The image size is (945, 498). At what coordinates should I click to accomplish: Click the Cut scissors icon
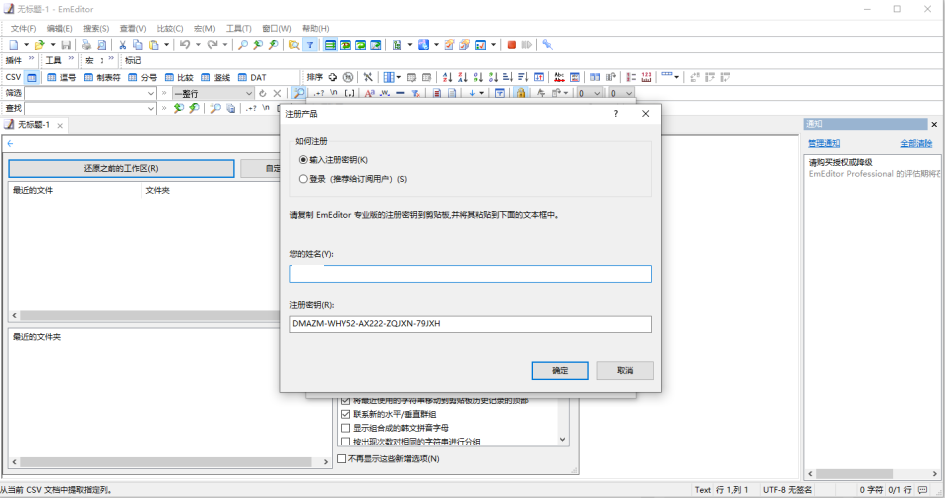click(122, 45)
